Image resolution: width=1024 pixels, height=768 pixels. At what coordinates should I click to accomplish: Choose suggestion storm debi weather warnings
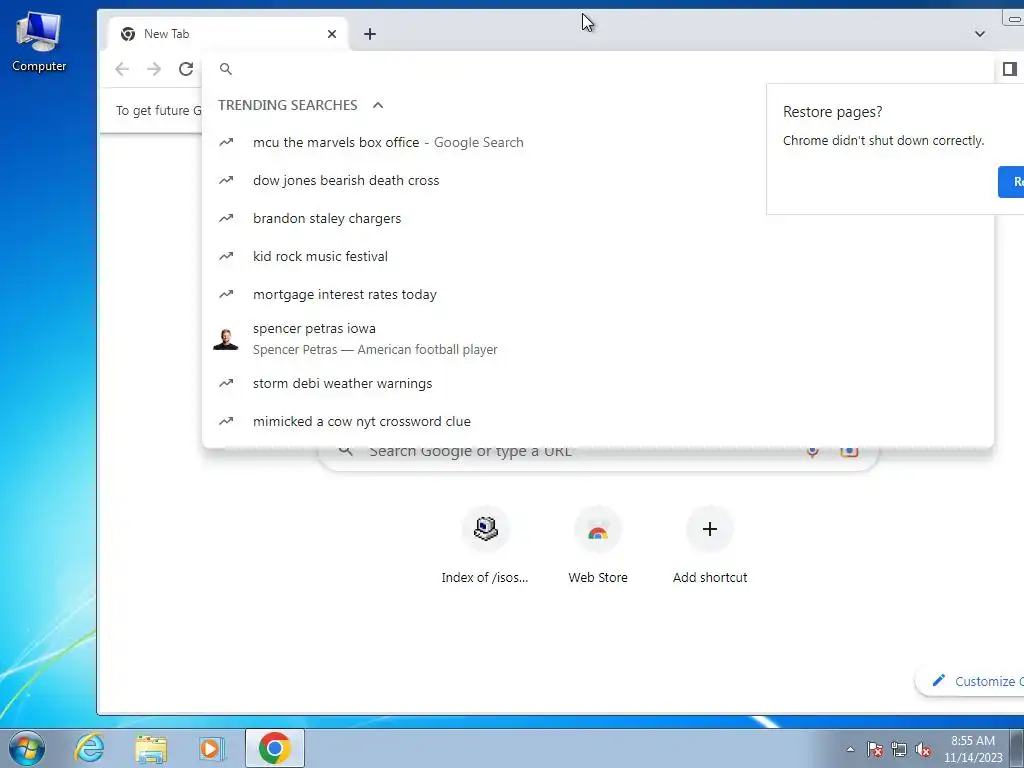[x=598, y=383]
